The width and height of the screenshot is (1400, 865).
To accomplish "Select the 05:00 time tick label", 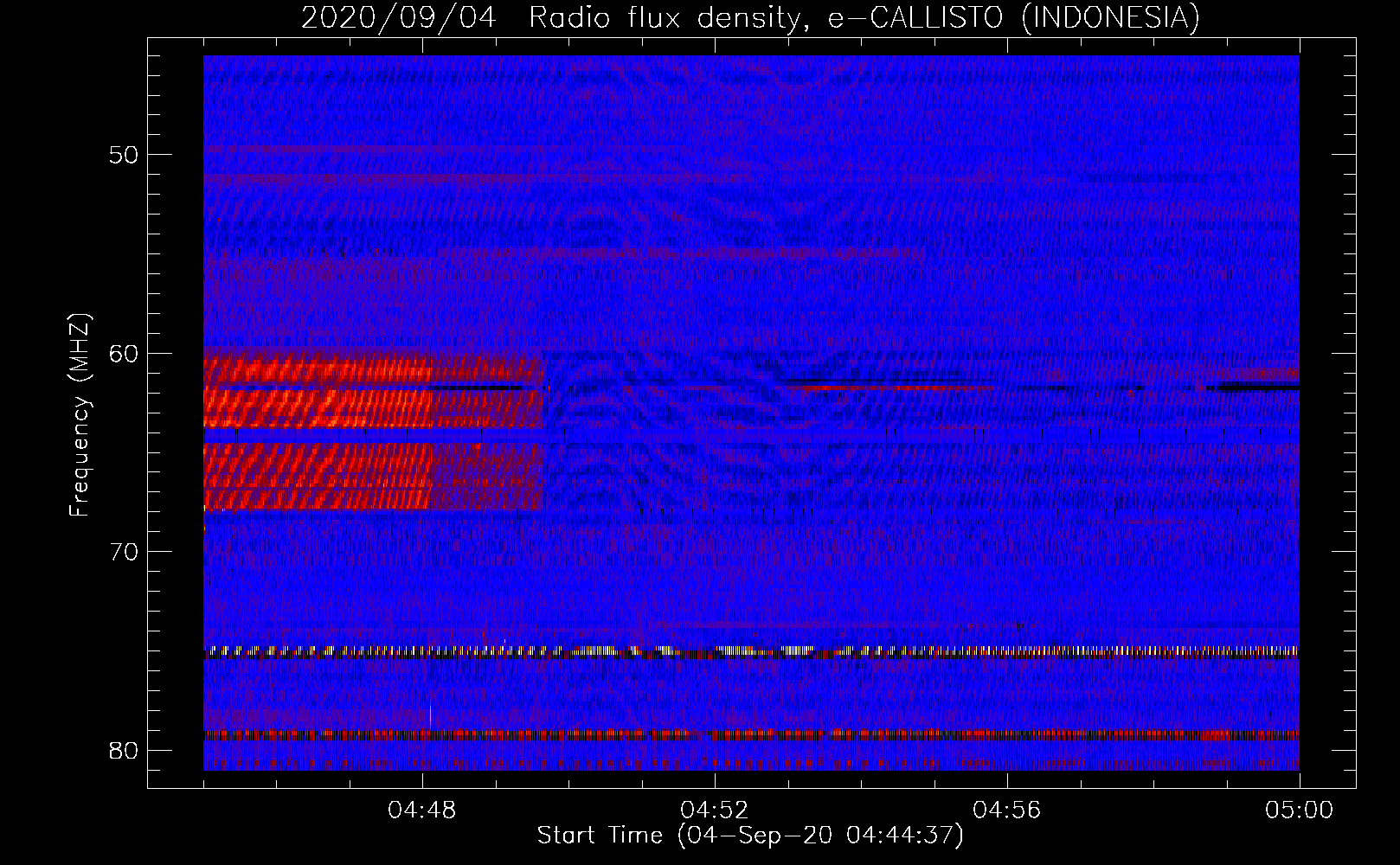I will coord(1300,811).
